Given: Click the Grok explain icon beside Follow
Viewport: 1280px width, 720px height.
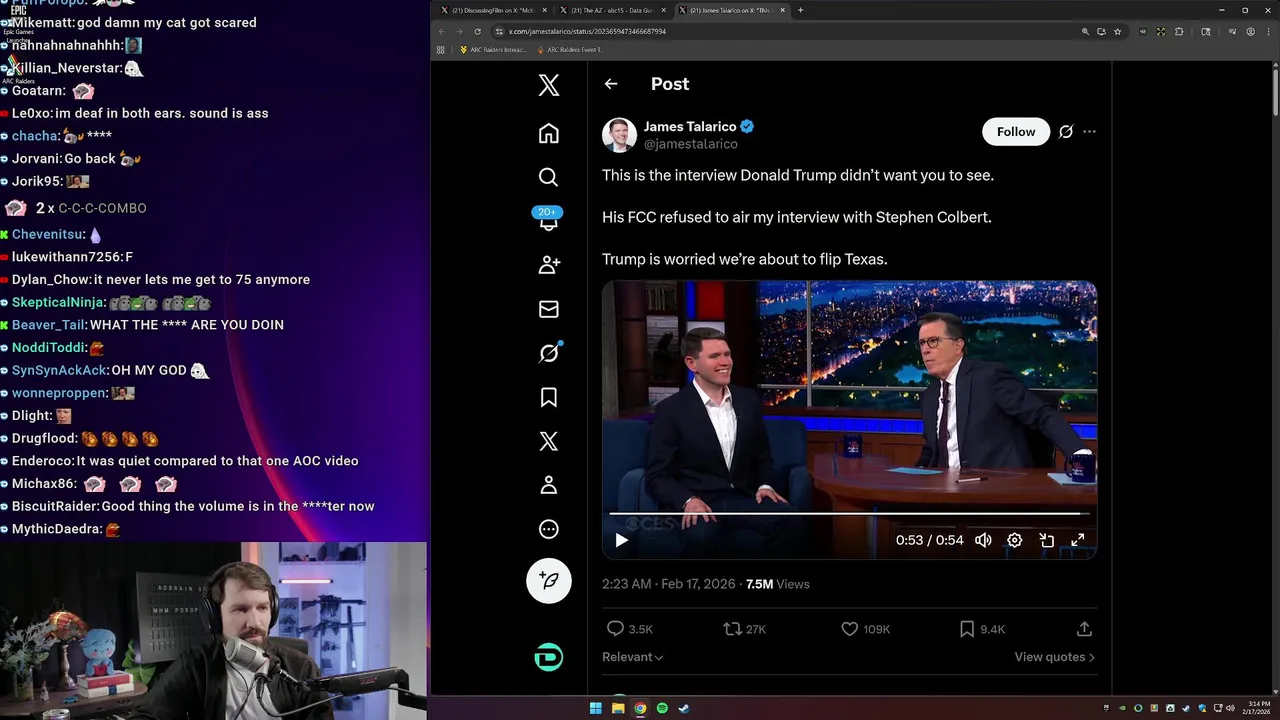Looking at the screenshot, I should pos(1066,132).
